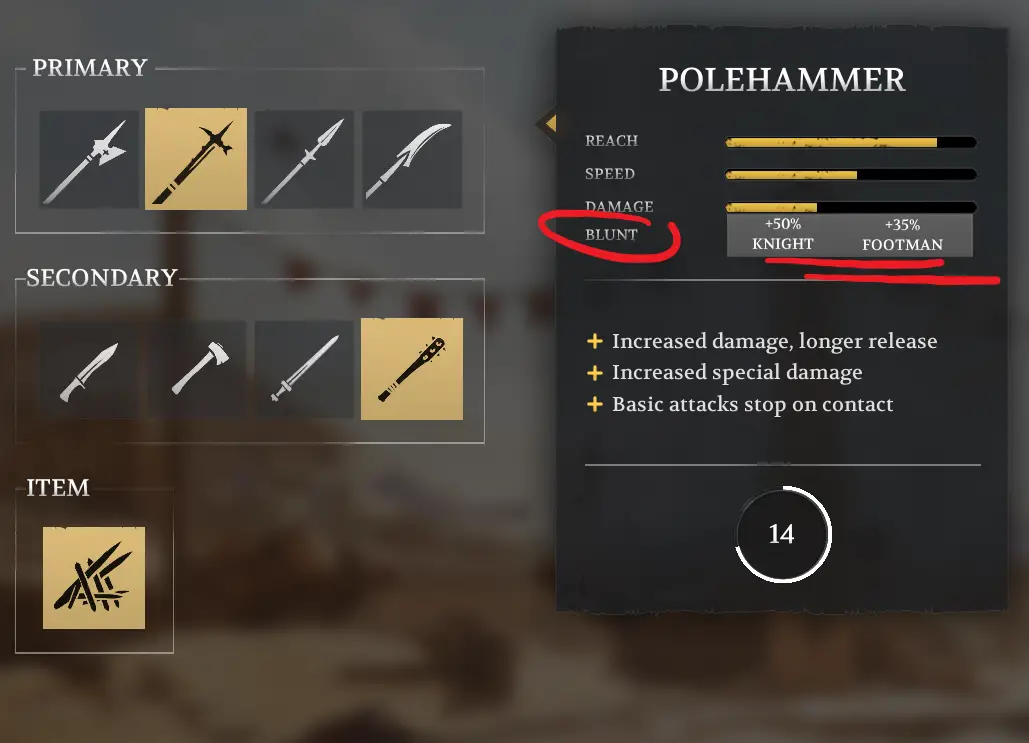Pick the hatchet secondary weapon
This screenshot has height=743, width=1029.
196,370
